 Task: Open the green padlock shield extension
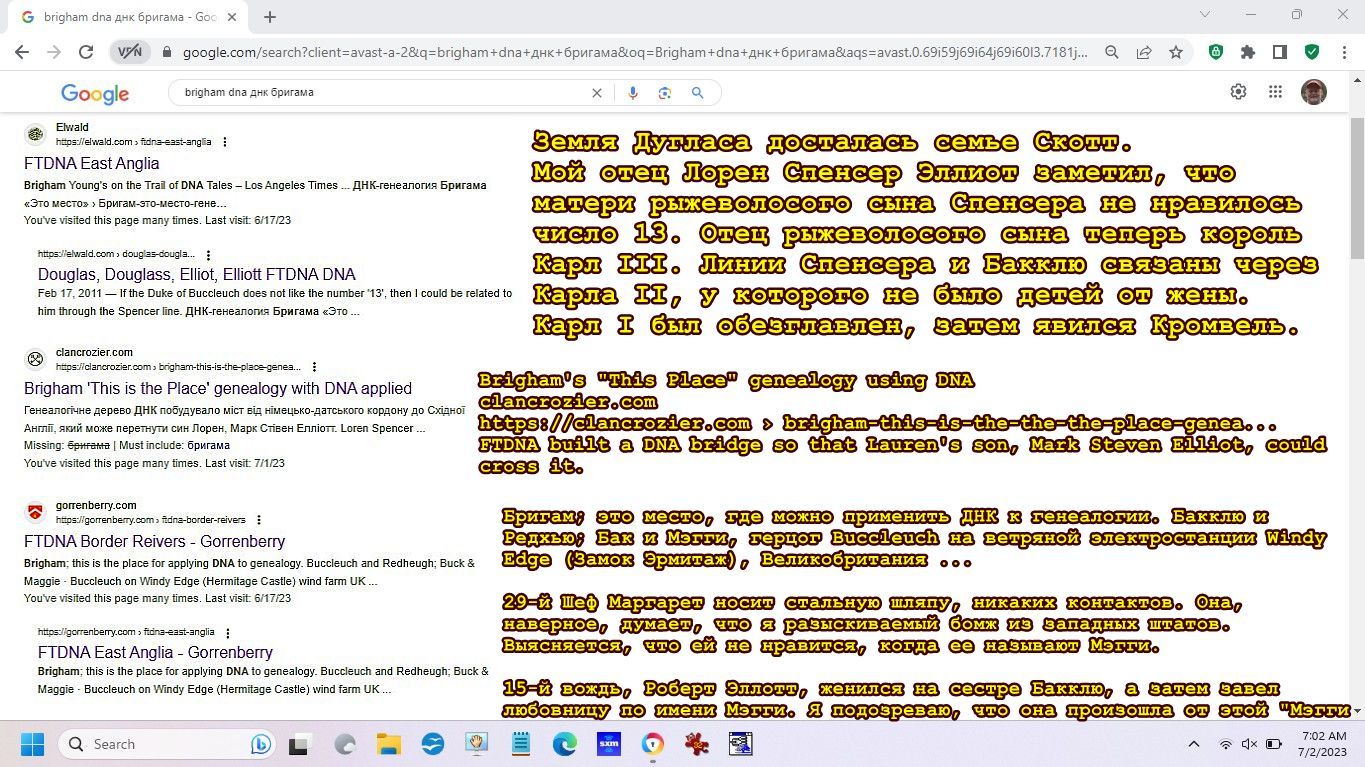coord(1216,52)
